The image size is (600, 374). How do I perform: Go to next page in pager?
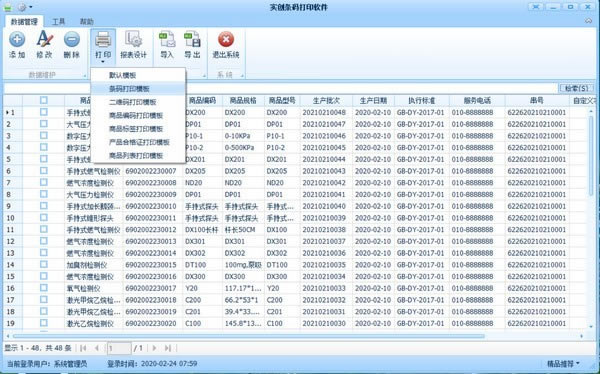pyautogui.click(x=154, y=348)
